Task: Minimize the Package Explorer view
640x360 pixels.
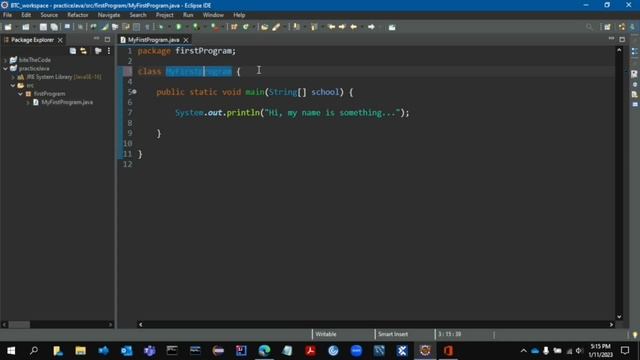Action: pos(96,39)
